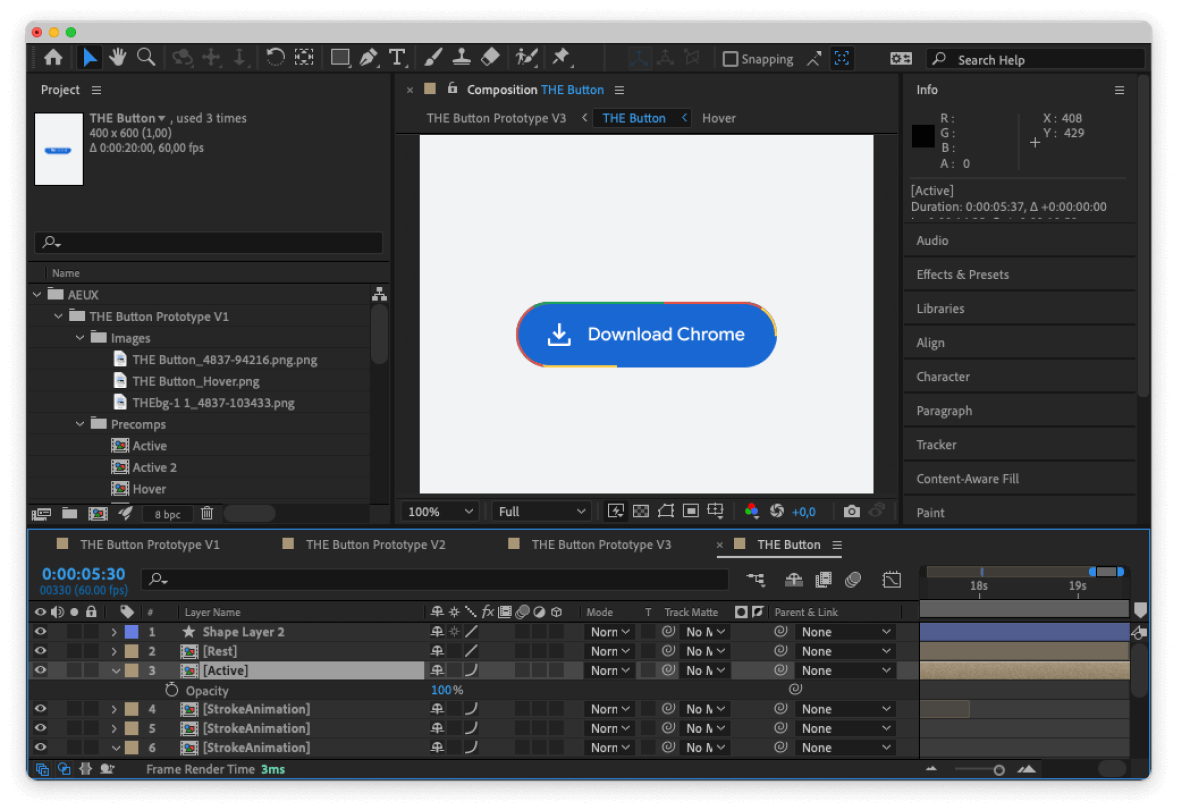The image size is (1178, 812).
Task: Select the Type text tool
Action: click(x=397, y=58)
